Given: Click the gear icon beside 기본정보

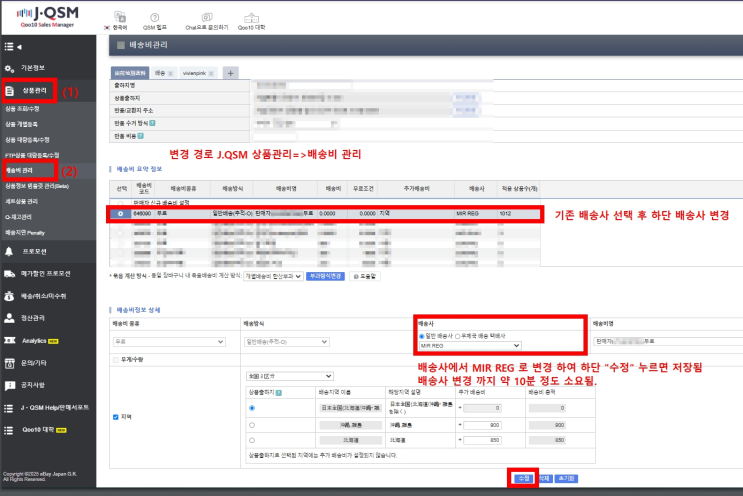Looking at the screenshot, I should [x=9, y=69].
